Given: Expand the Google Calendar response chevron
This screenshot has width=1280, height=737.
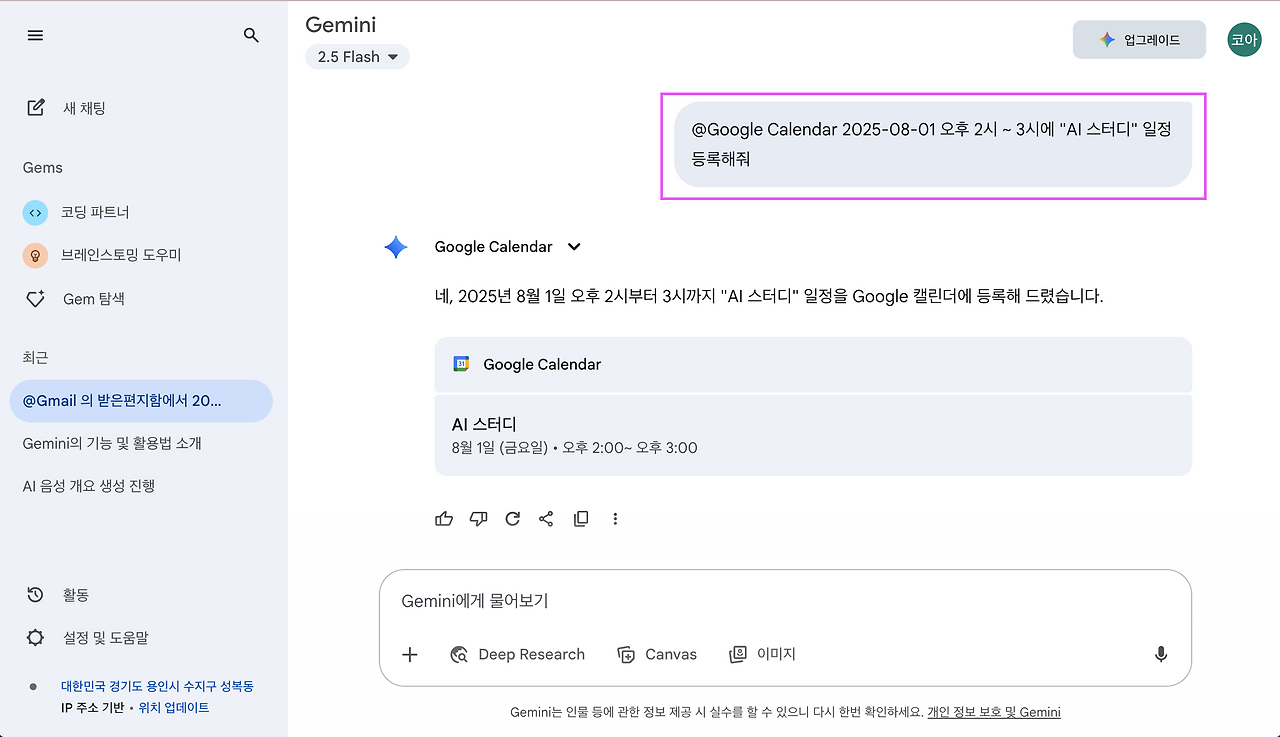Looking at the screenshot, I should (574, 247).
